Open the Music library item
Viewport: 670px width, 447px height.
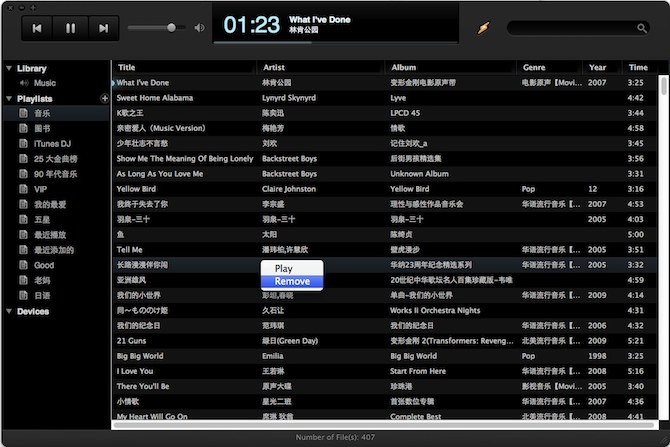45,83
